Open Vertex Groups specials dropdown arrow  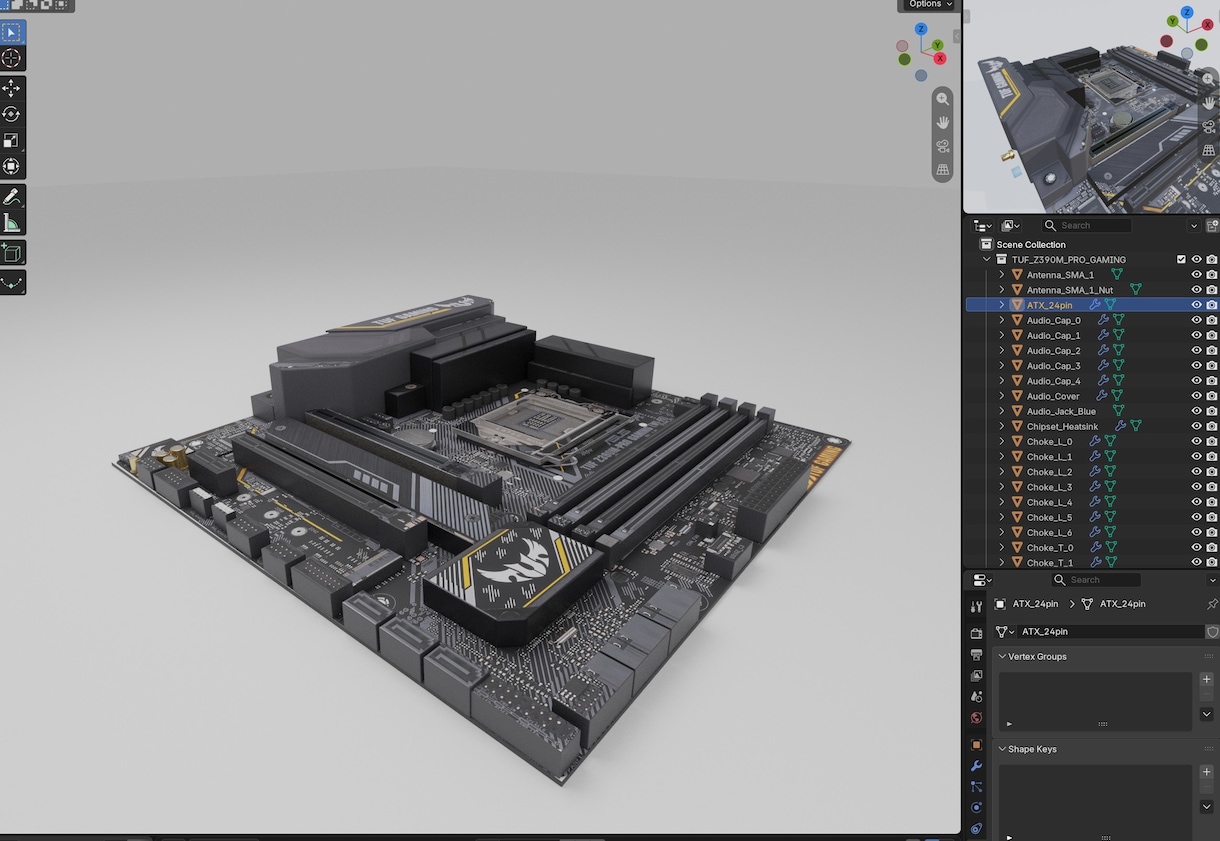tap(1207, 714)
